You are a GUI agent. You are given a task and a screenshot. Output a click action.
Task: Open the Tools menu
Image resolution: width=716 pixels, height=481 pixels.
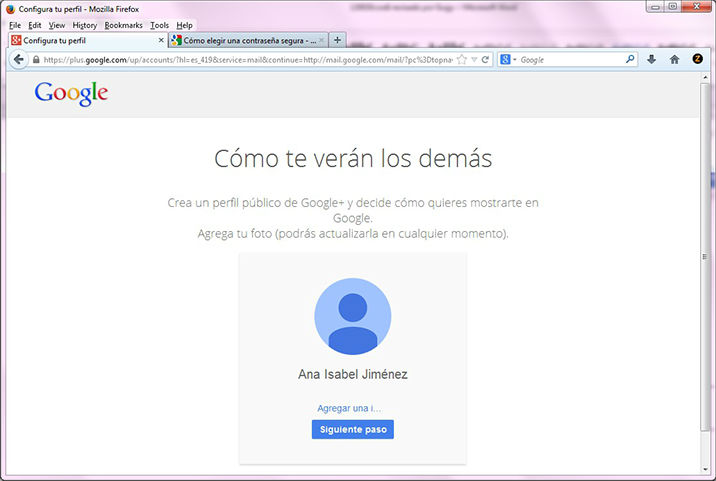pos(159,25)
